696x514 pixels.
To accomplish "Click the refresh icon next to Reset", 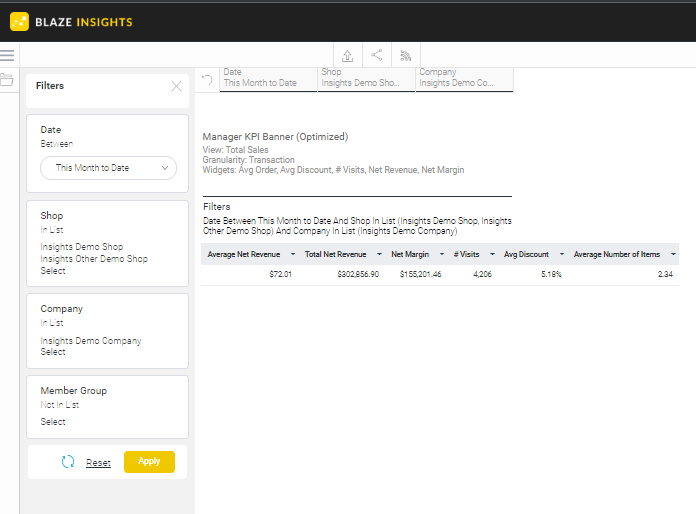I will (68, 462).
